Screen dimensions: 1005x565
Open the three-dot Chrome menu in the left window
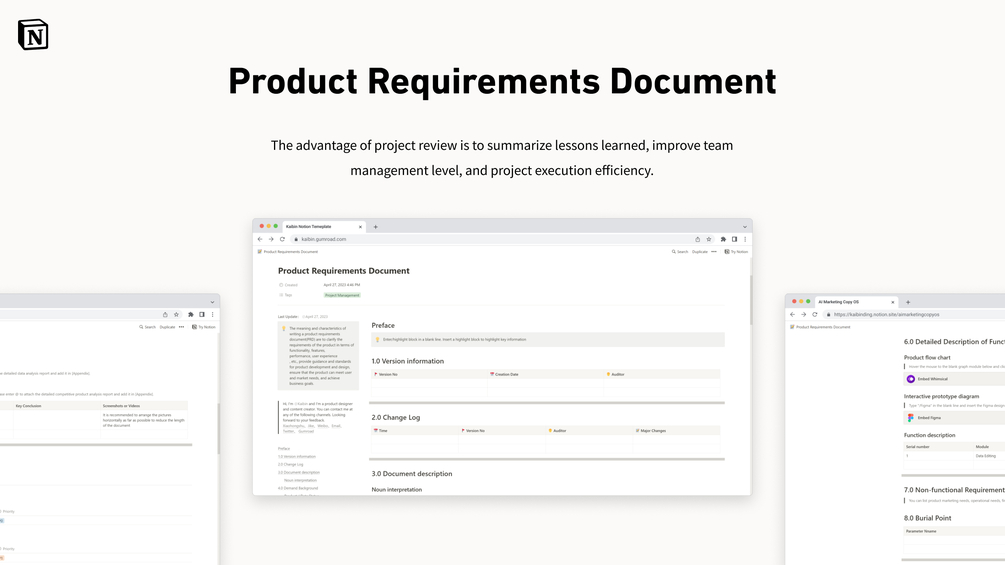coord(213,315)
